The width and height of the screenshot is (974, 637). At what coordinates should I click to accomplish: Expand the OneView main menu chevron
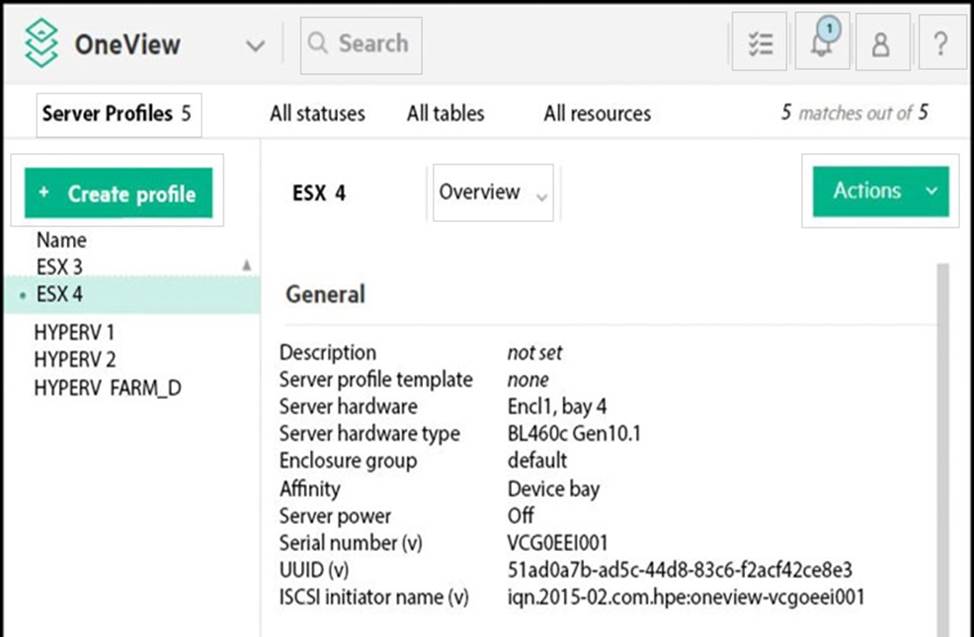255,46
